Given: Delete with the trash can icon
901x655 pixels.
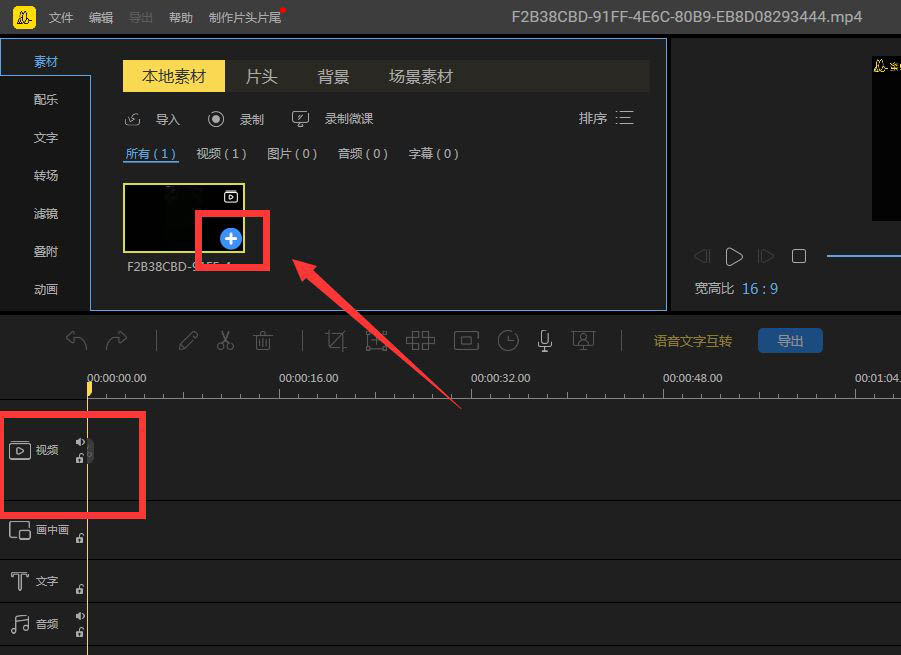Looking at the screenshot, I should [x=263, y=341].
